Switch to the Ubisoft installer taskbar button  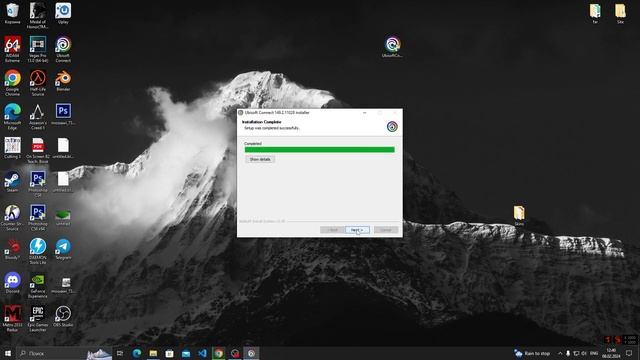(x=251, y=353)
